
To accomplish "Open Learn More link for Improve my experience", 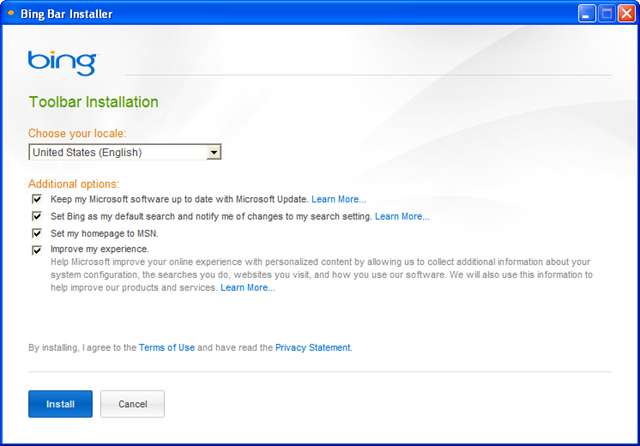I will 248,288.
